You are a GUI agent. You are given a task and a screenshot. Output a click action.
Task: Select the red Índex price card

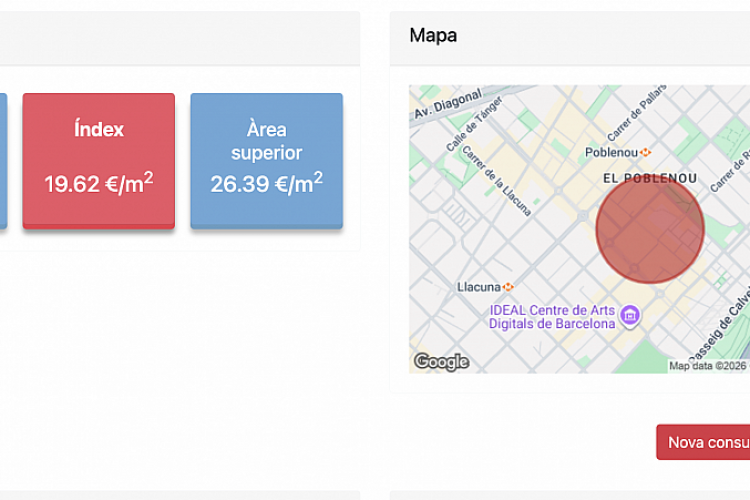pos(98,160)
